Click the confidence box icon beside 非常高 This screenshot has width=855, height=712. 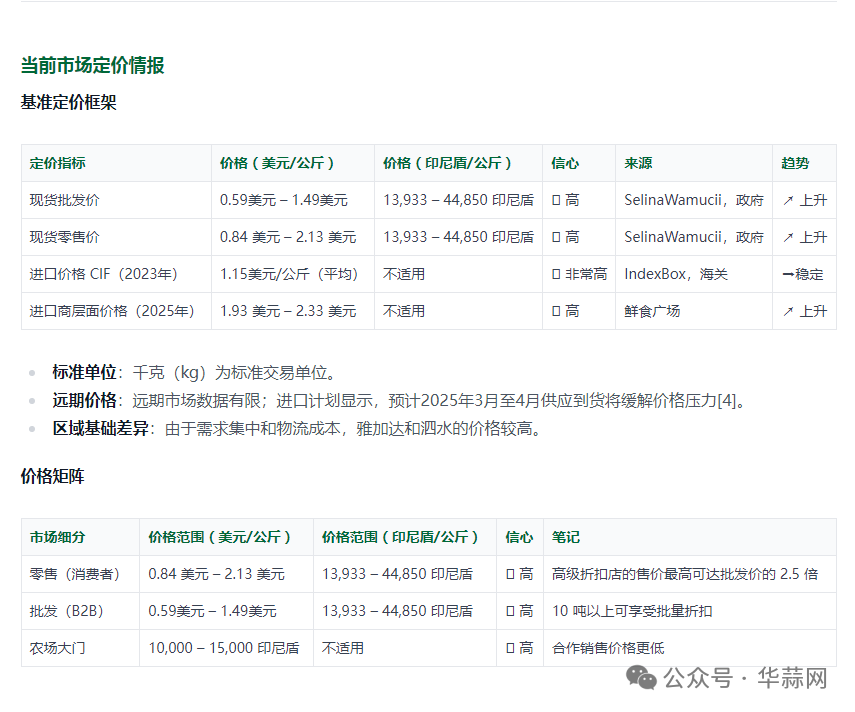(x=556, y=274)
